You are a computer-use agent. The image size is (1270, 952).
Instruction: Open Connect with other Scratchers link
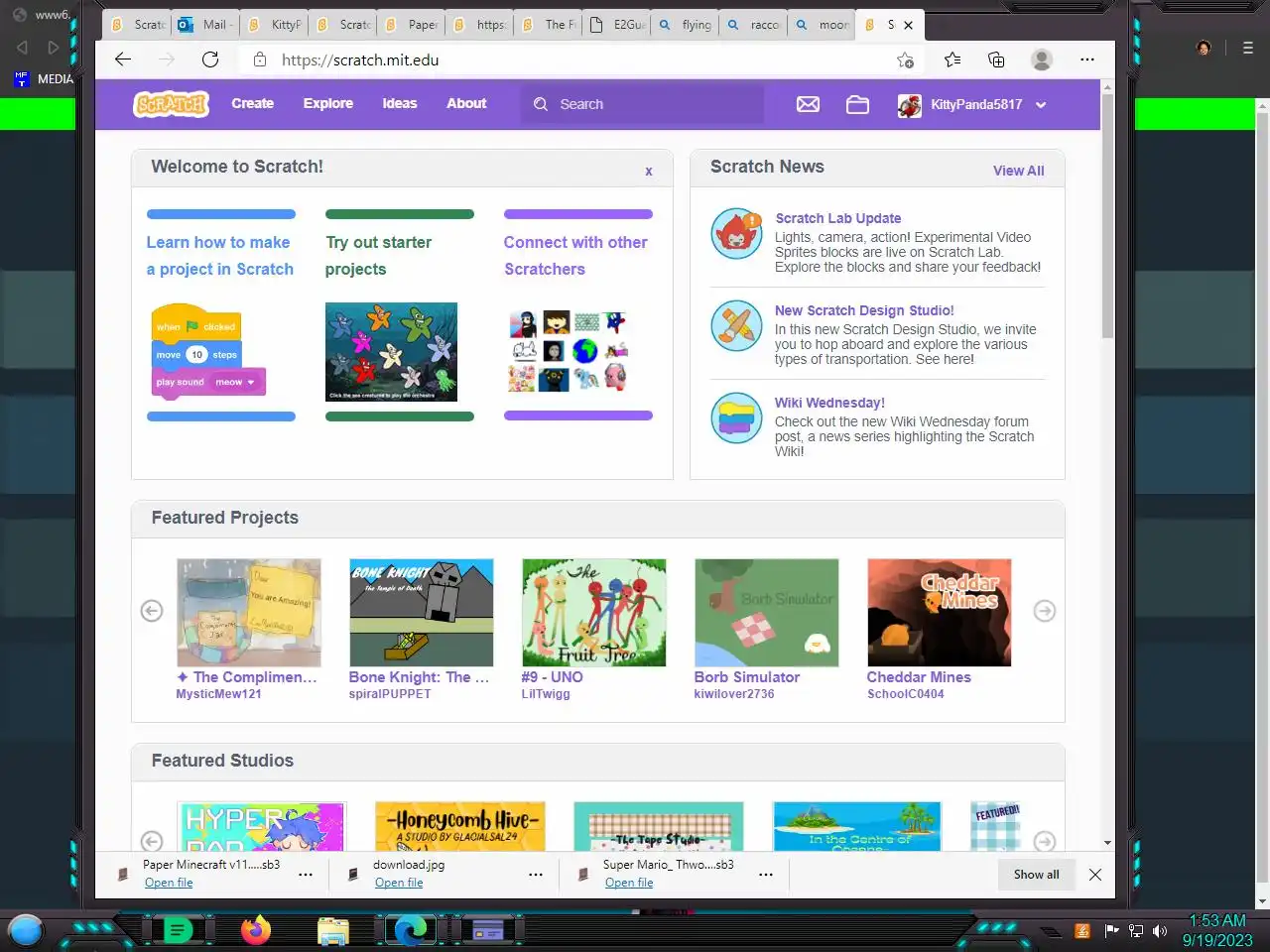click(575, 256)
